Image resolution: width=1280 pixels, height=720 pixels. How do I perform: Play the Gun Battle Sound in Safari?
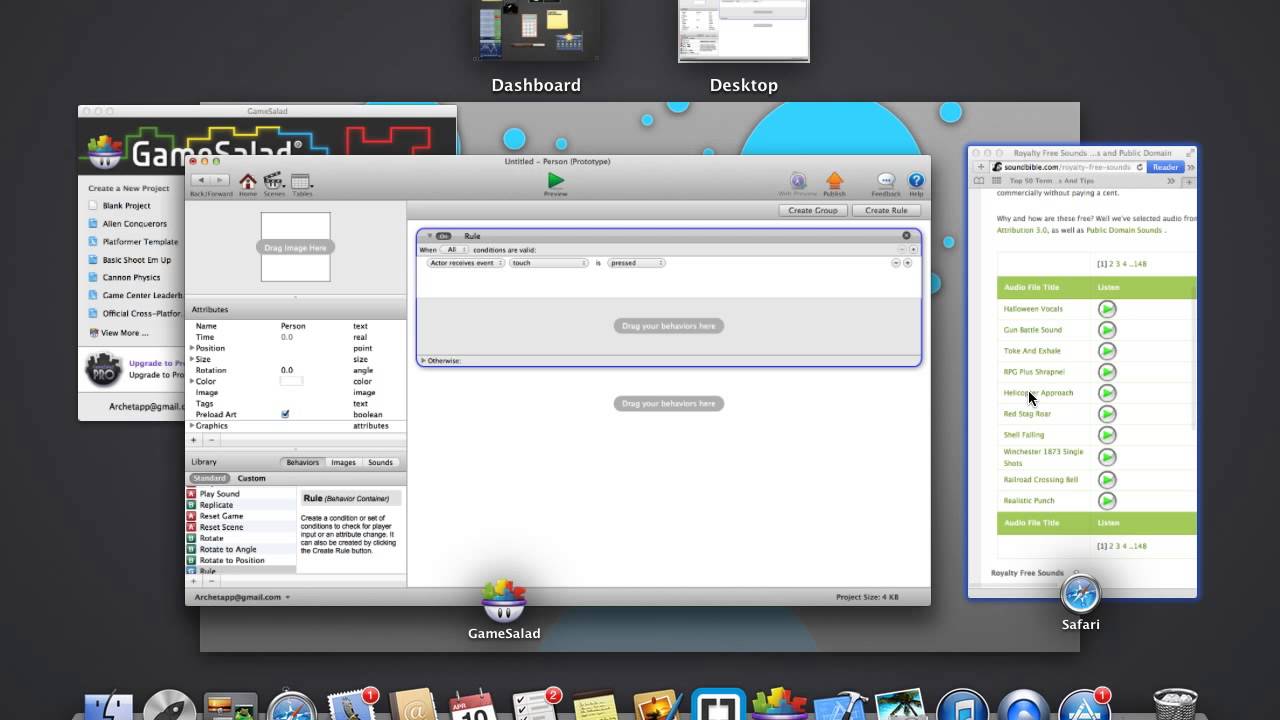1107,330
